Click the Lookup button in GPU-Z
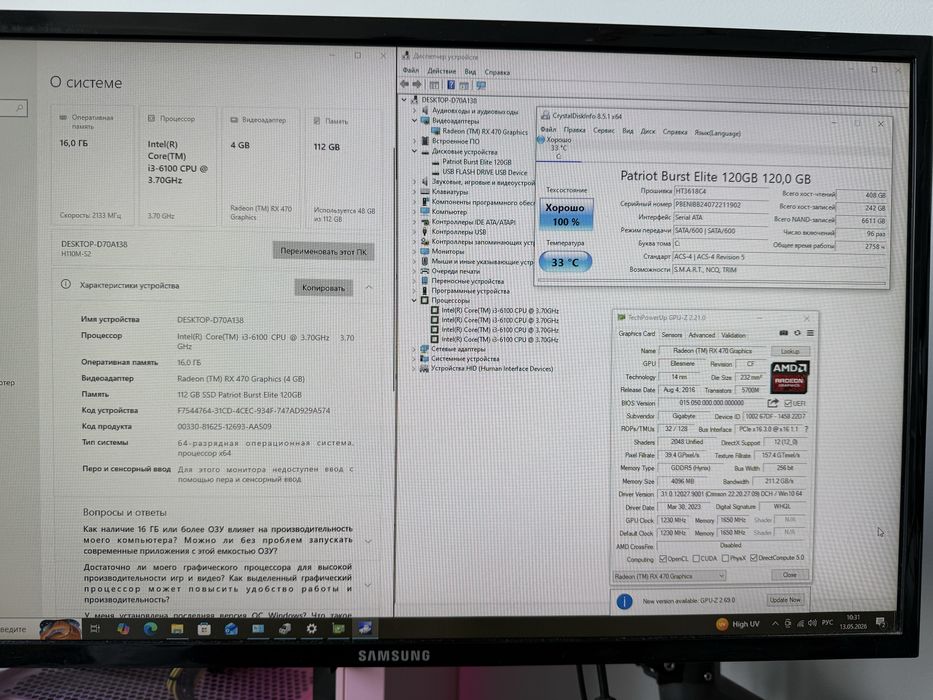The width and height of the screenshot is (933, 700). [790, 351]
